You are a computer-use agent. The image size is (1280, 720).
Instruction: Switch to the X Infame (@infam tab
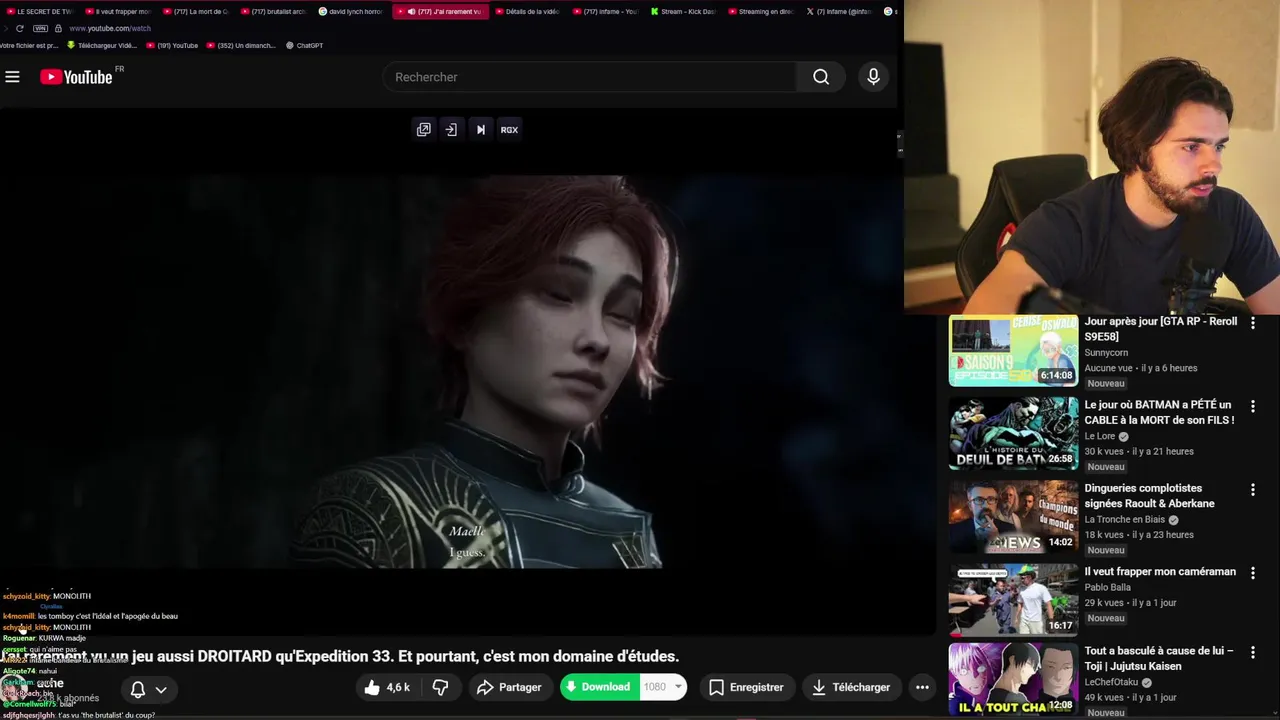click(839, 11)
